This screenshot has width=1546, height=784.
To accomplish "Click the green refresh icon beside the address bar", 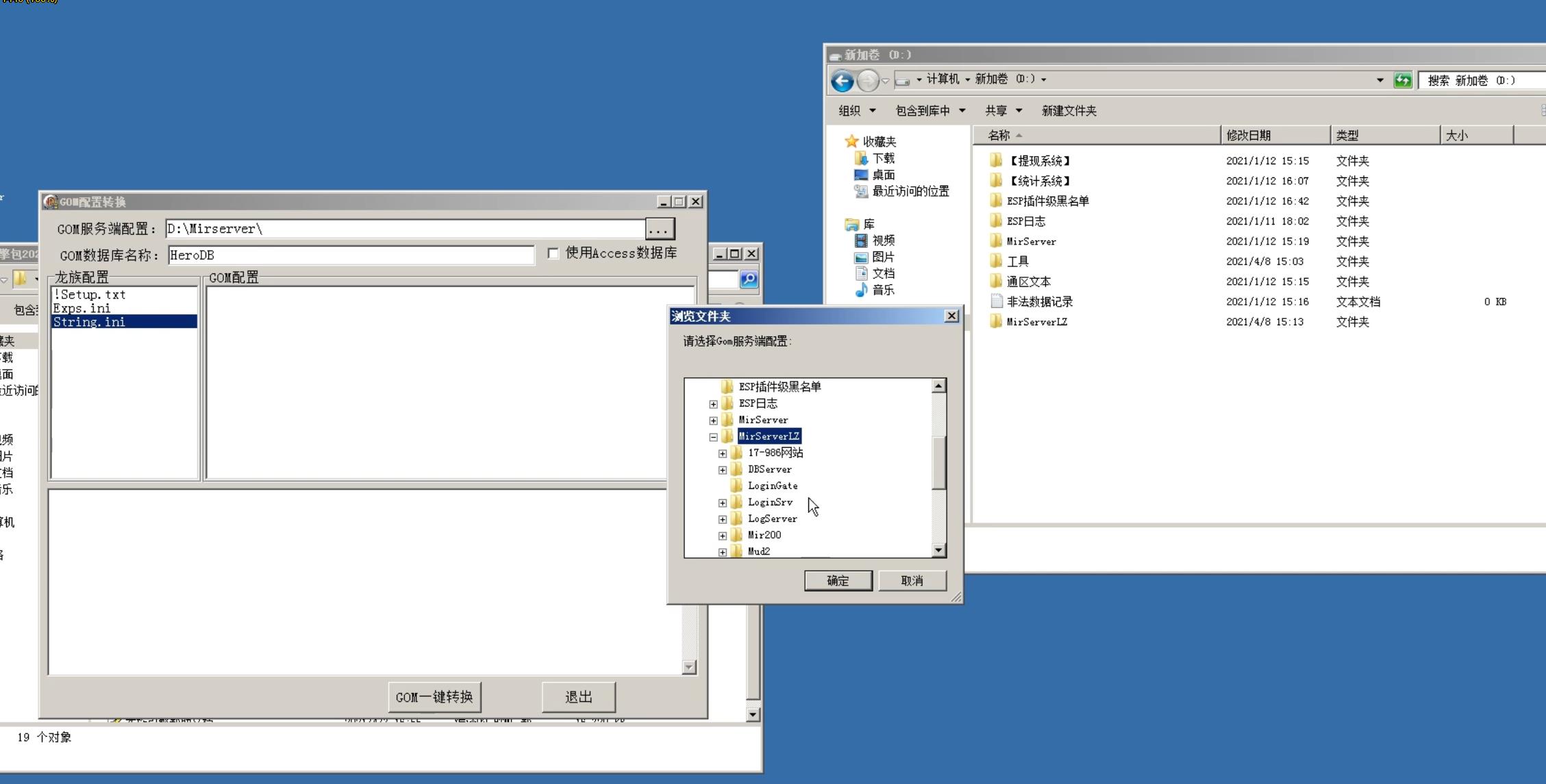I will (x=1402, y=80).
